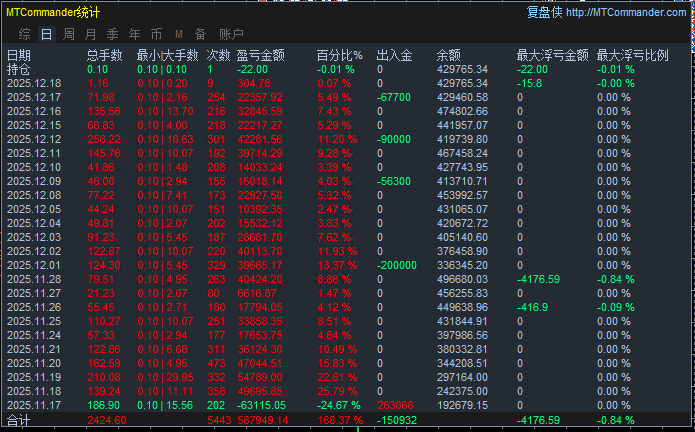Select the 年 yearly tab
Viewport: 695px width, 432px height.
[134, 34]
